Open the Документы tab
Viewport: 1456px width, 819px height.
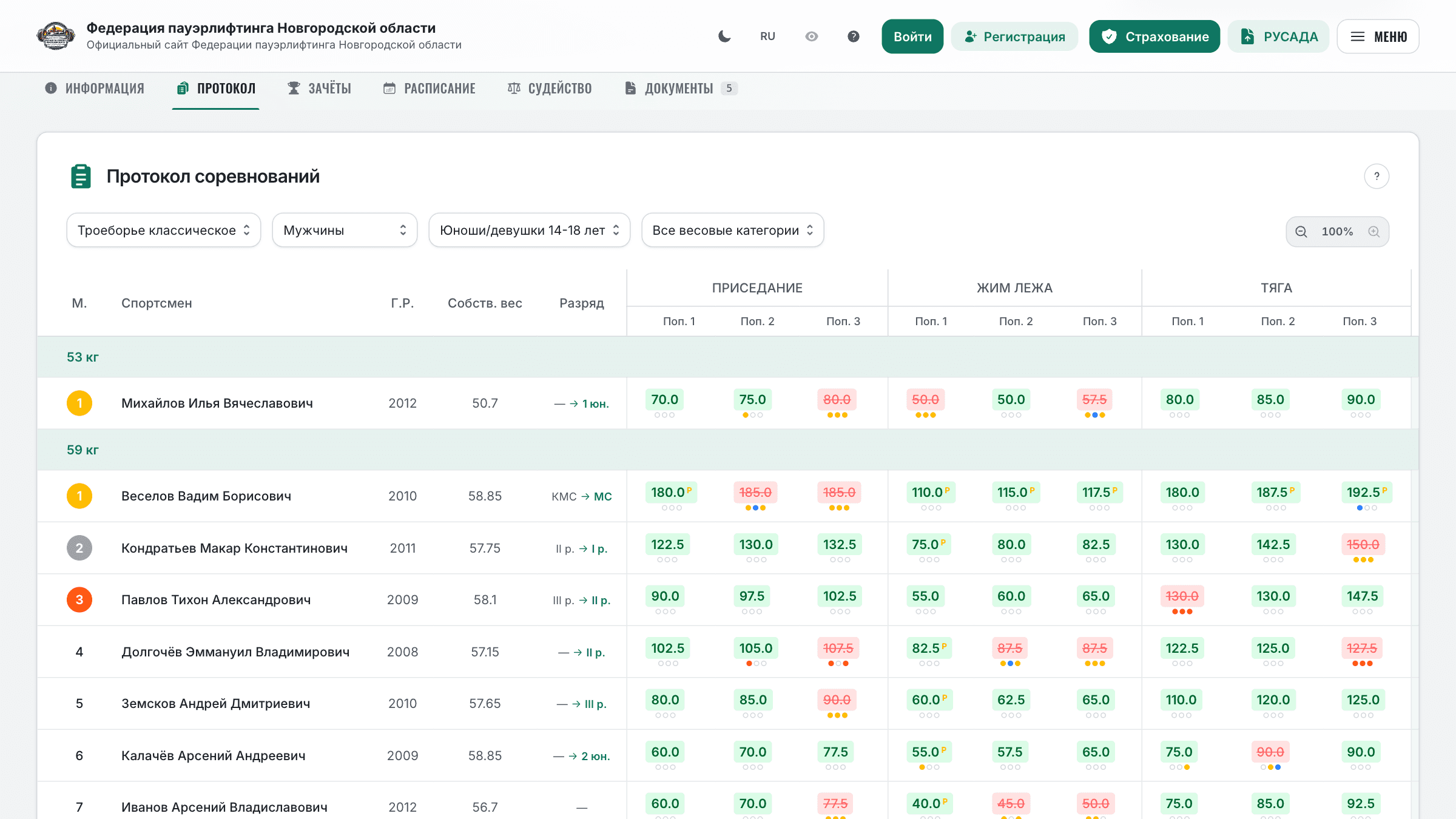coord(680,89)
